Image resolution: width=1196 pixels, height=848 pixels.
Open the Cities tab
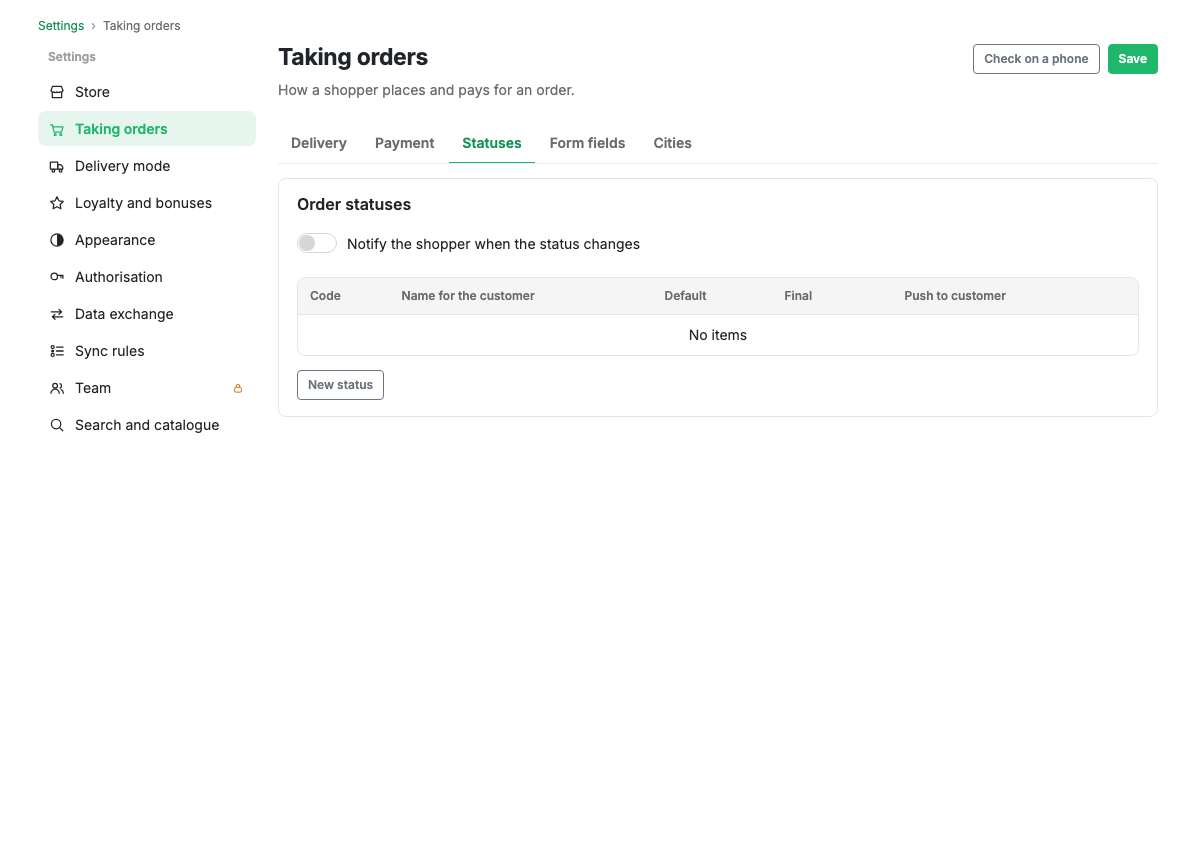click(673, 143)
